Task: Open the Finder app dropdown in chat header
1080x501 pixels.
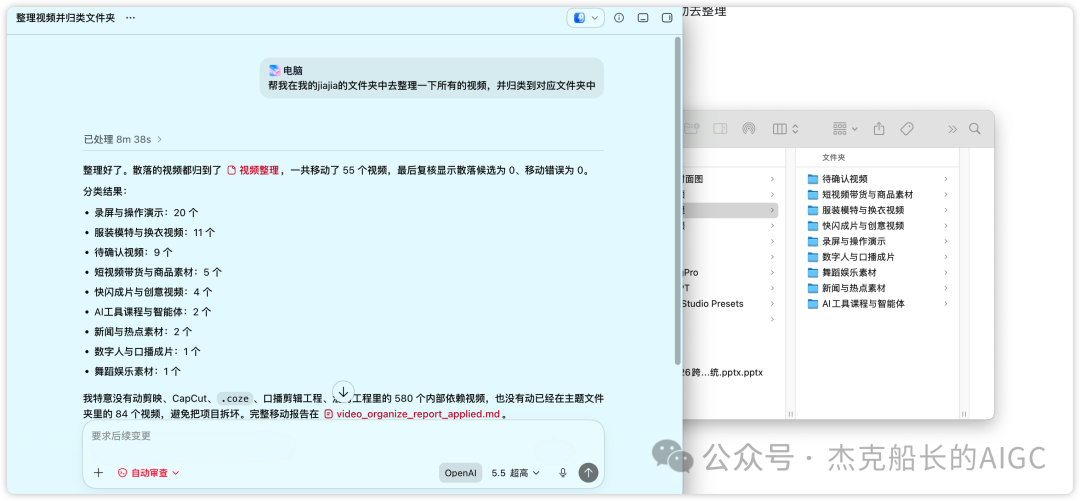Action: coord(585,18)
